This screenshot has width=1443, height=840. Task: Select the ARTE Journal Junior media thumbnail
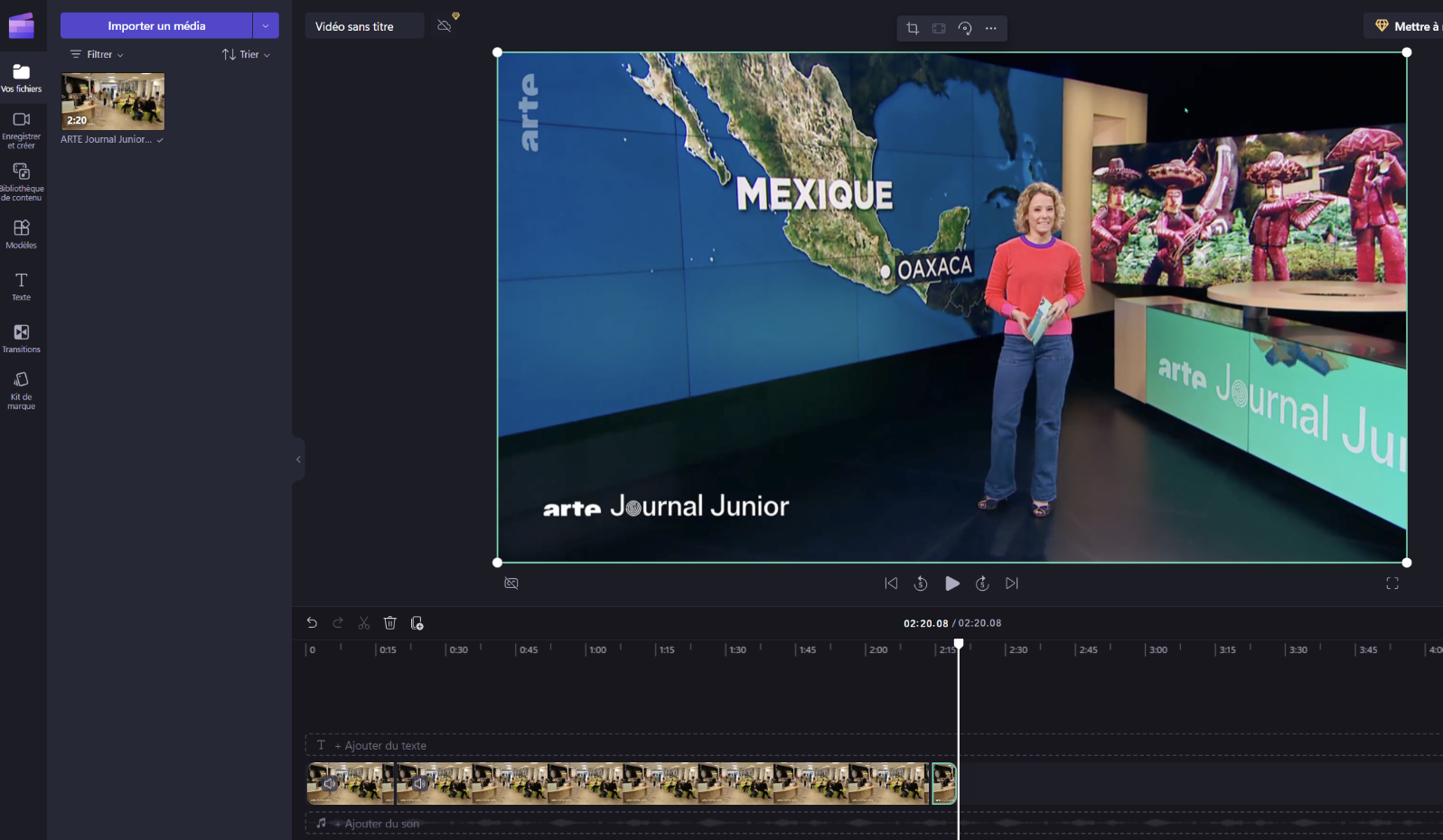pos(113,101)
